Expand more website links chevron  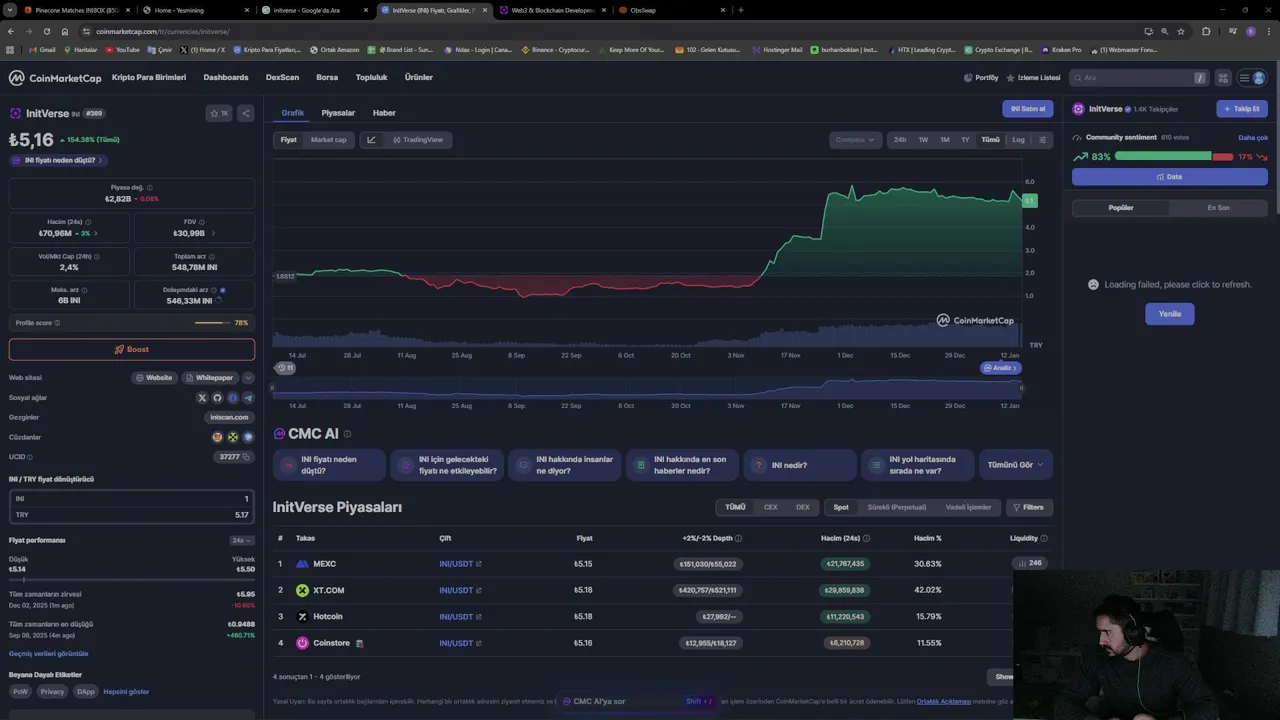click(x=248, y=378)
